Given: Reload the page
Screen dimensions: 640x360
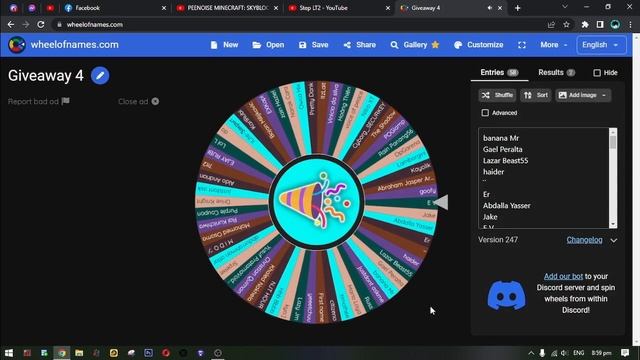Looking at the screenshot, I should [x=40, y=25].
